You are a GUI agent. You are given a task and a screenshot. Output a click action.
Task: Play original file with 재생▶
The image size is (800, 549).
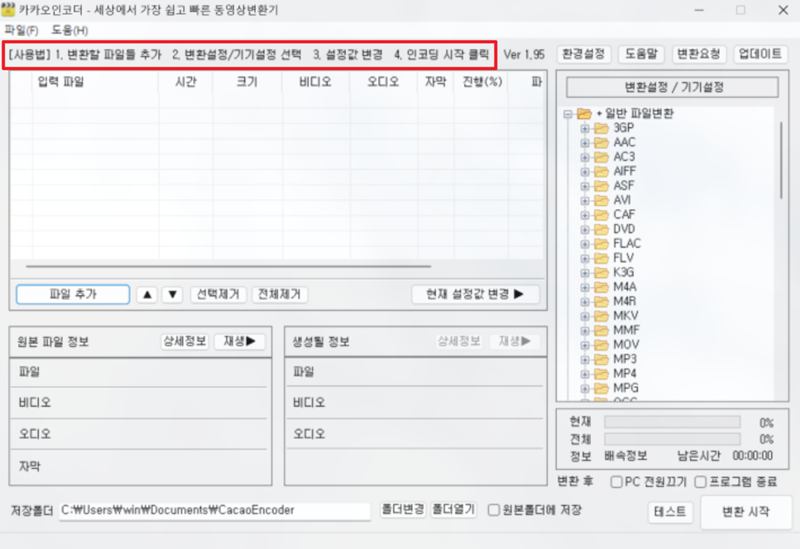tap(240, 341)
